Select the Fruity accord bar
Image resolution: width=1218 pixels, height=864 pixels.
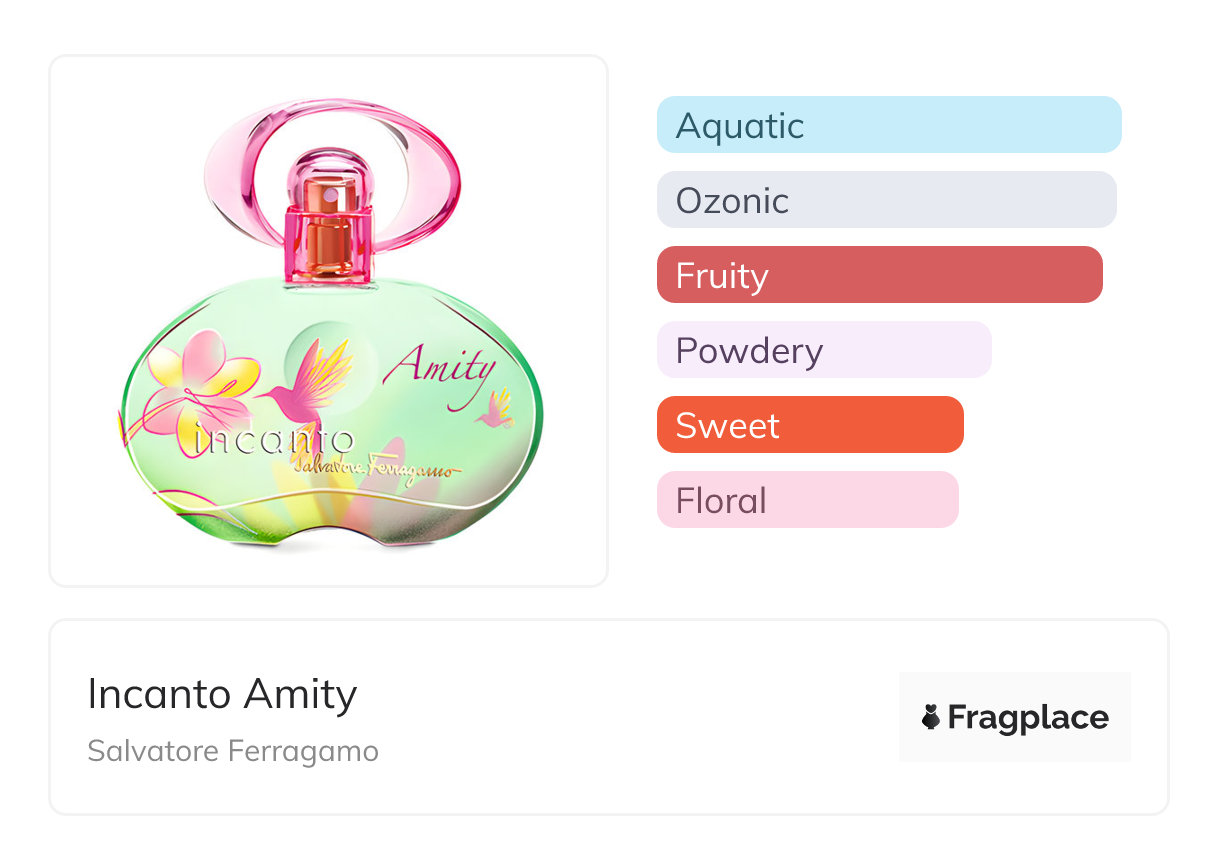pos(879,275)
